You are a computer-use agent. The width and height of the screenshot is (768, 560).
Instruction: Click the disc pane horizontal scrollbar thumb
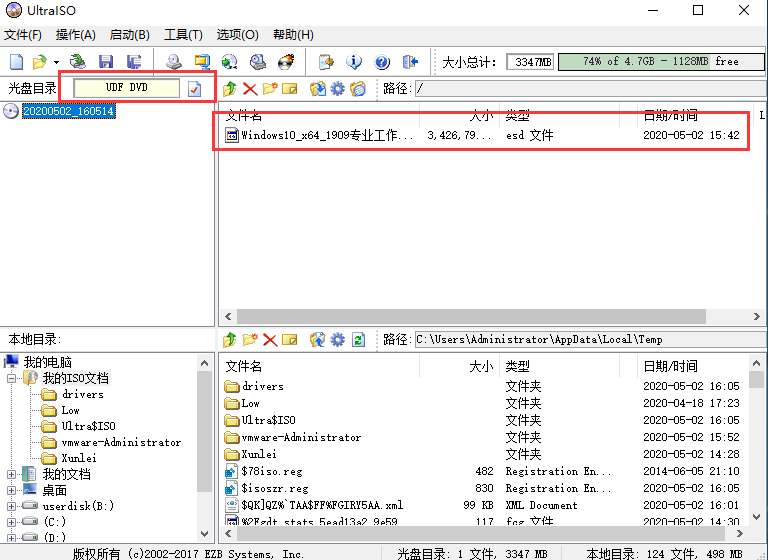(471, 317)
